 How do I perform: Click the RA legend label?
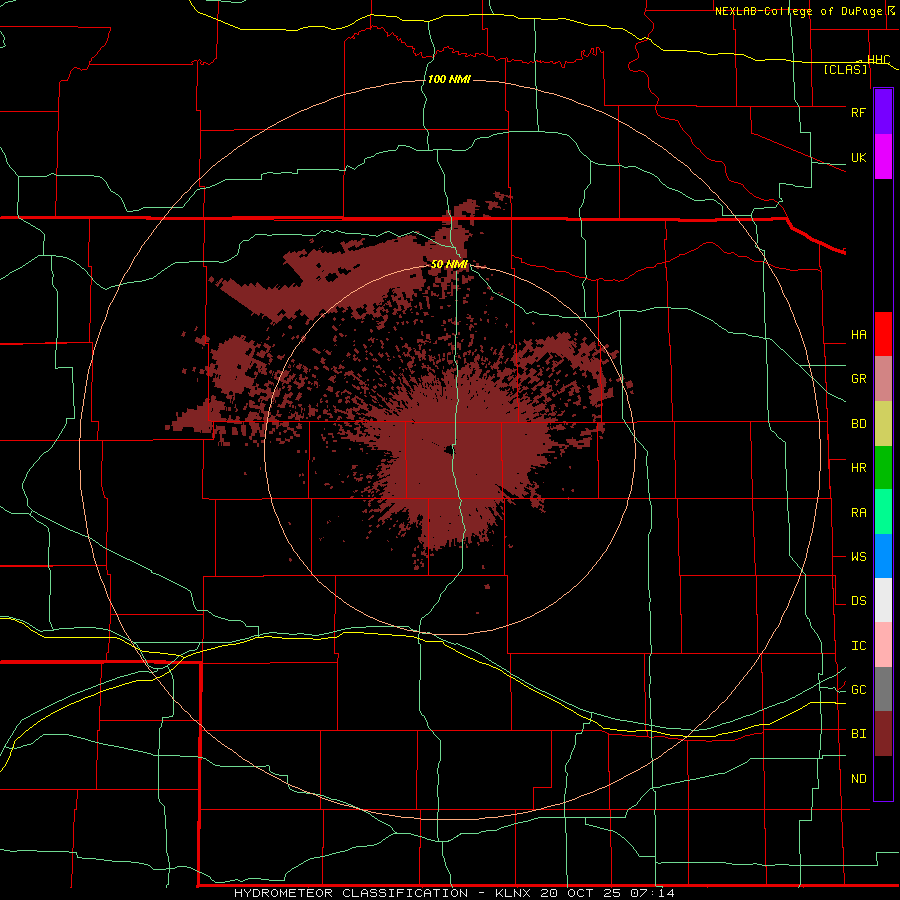pyautogui.click(x=858, y=513)
